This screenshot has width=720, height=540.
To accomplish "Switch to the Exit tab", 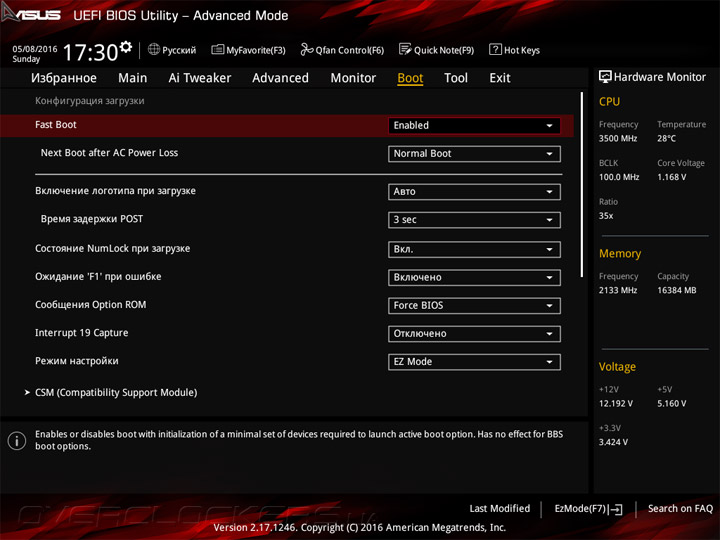I will (500, 78).
